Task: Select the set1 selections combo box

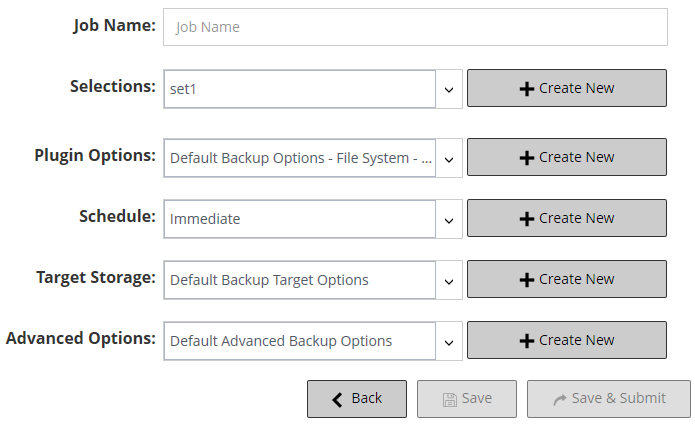Action: coord(300,89)
